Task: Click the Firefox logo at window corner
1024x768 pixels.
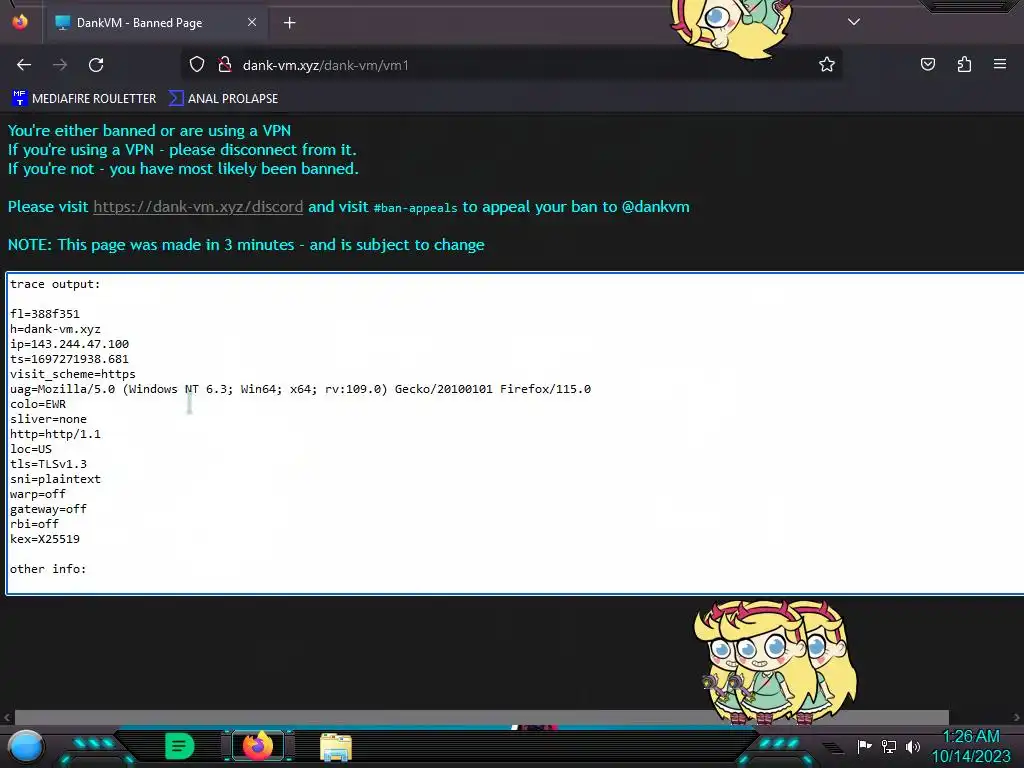Action: 20,22
